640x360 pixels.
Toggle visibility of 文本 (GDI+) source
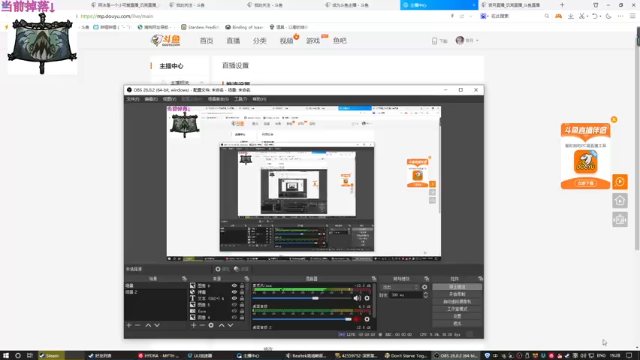(x=234, y=298)
